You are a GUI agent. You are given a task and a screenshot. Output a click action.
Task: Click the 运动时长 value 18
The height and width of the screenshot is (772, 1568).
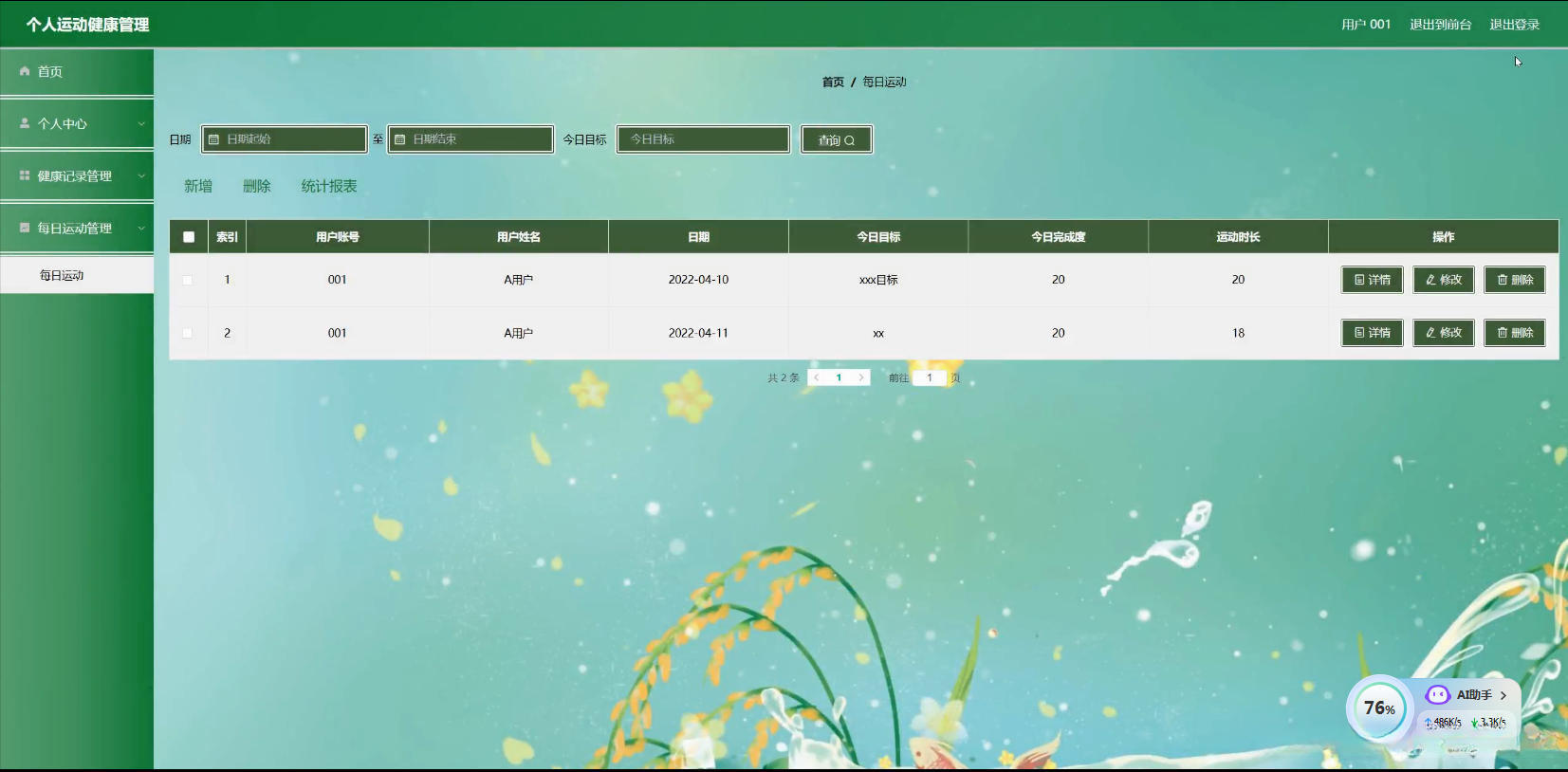click(1239, 333)
